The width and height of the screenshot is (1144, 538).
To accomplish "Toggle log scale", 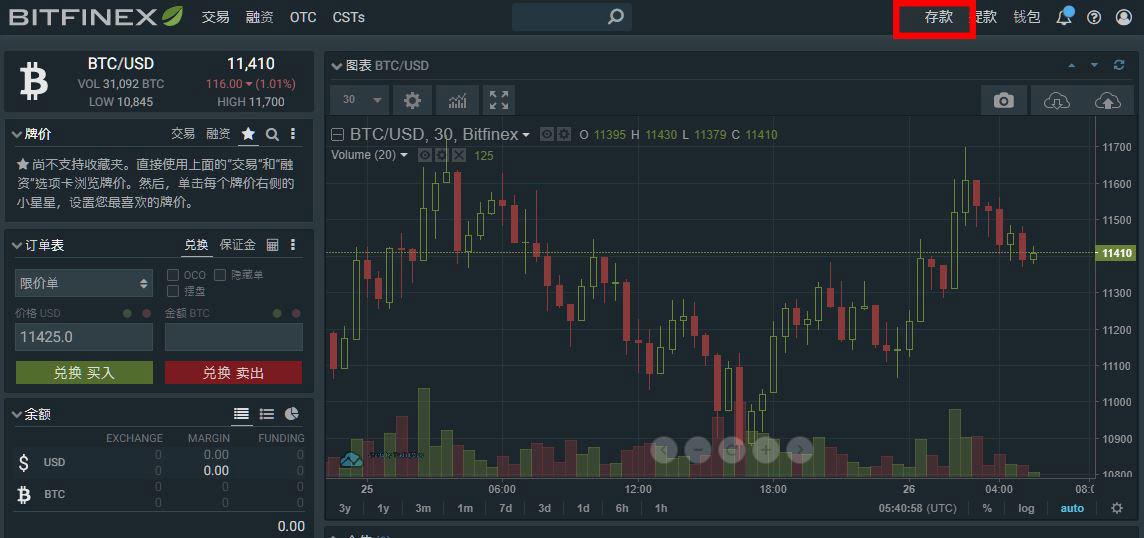I will click(1027, 508).
